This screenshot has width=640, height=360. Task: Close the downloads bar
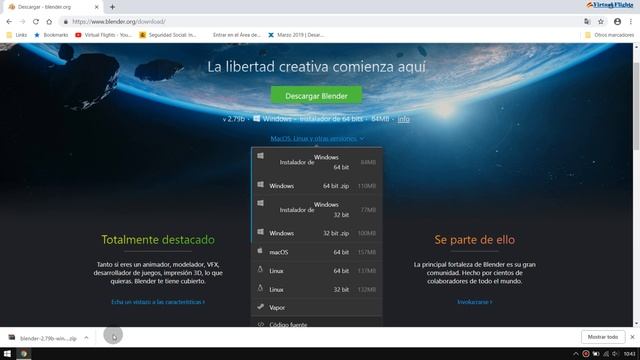[x=632, y=337]
